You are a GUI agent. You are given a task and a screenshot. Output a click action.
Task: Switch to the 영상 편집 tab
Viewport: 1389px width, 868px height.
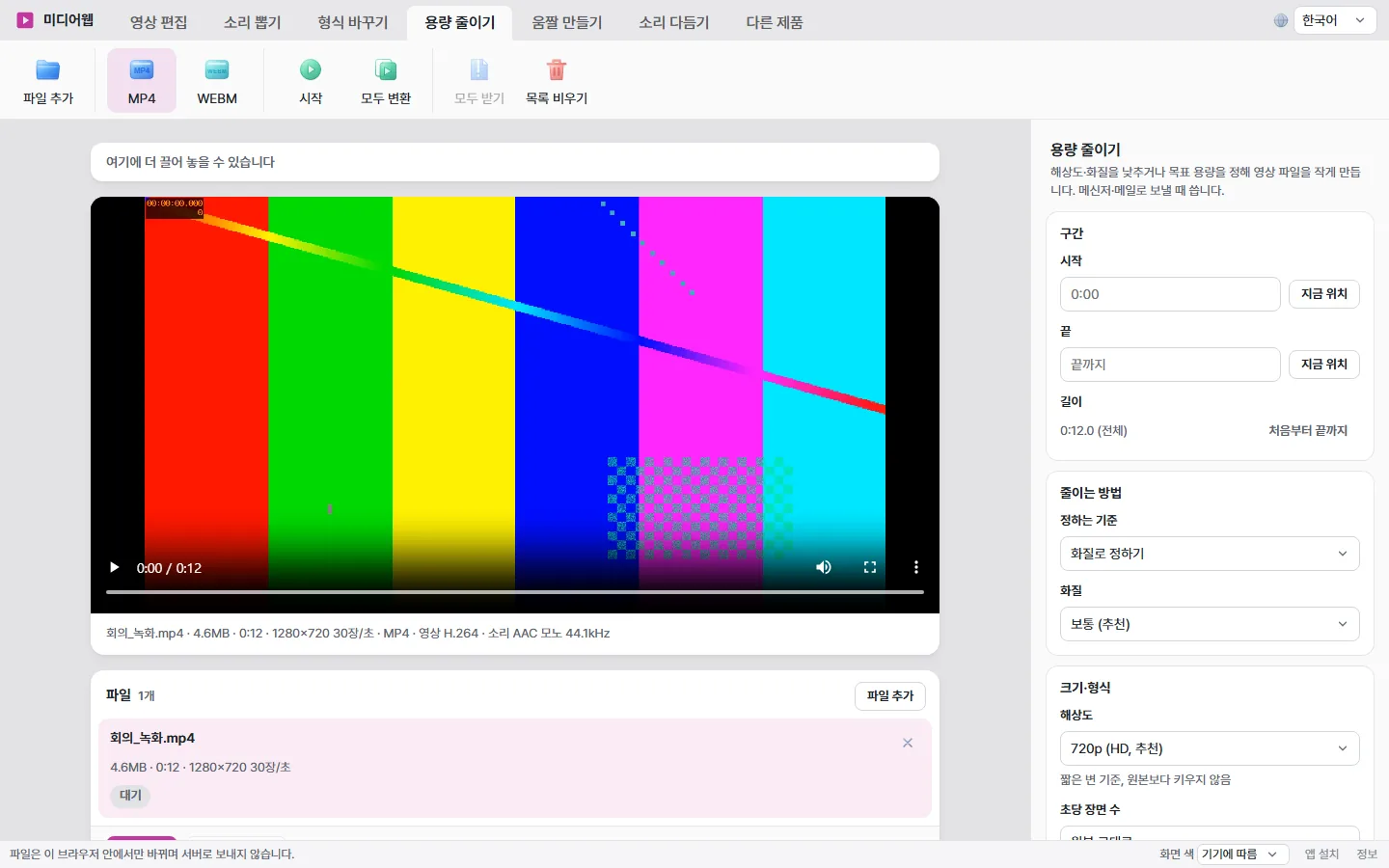[159, 22]
